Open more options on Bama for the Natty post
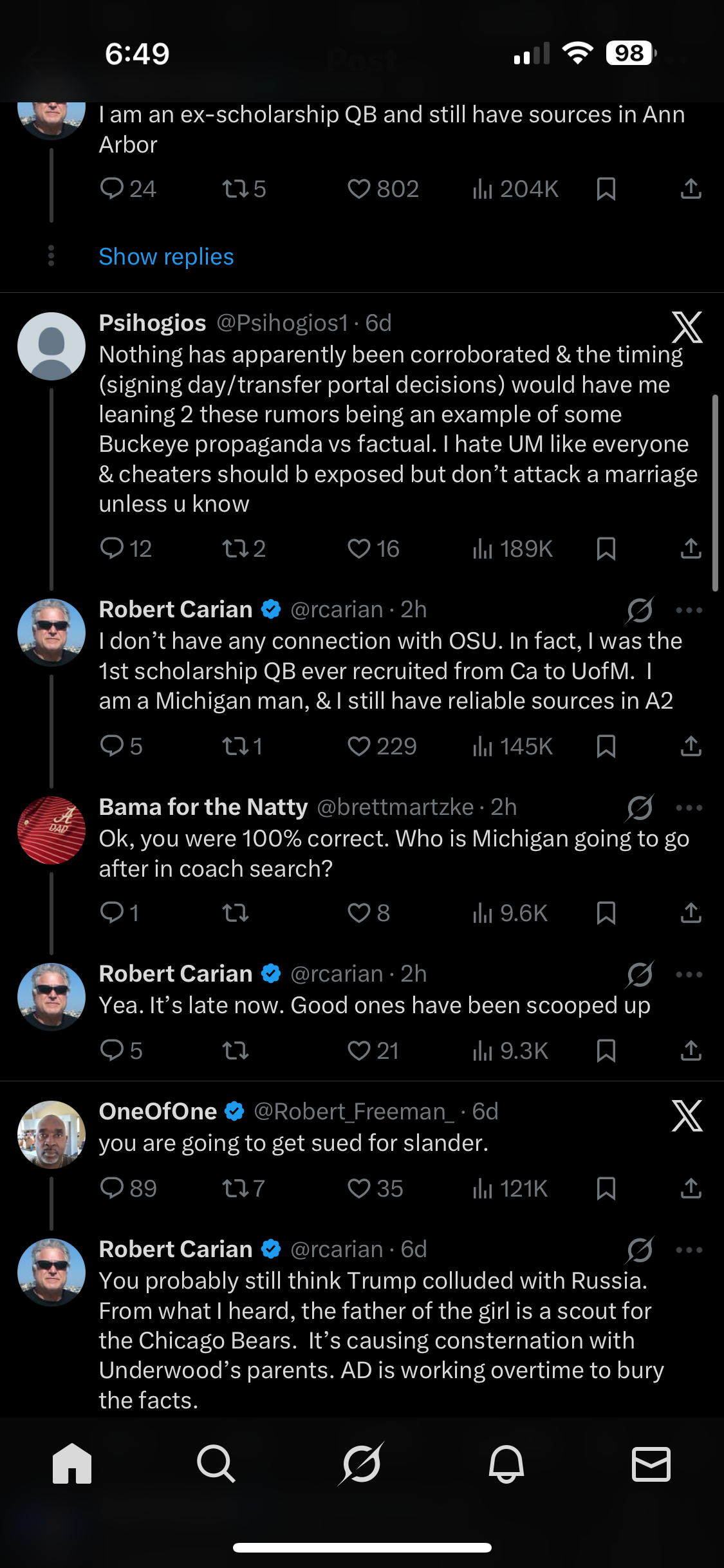Viewport: 724px width, 1568px height. tap(689, 807)
